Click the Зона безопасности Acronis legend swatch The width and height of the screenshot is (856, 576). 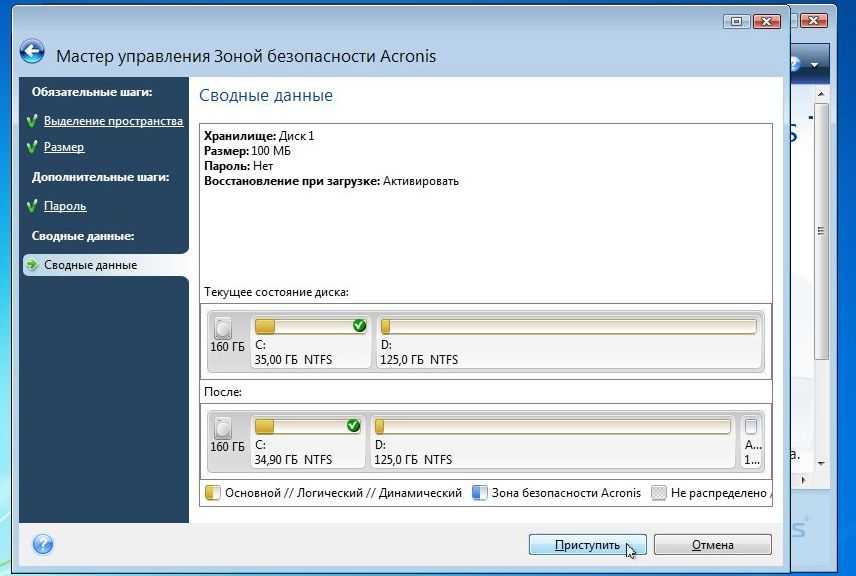point(479,493)
